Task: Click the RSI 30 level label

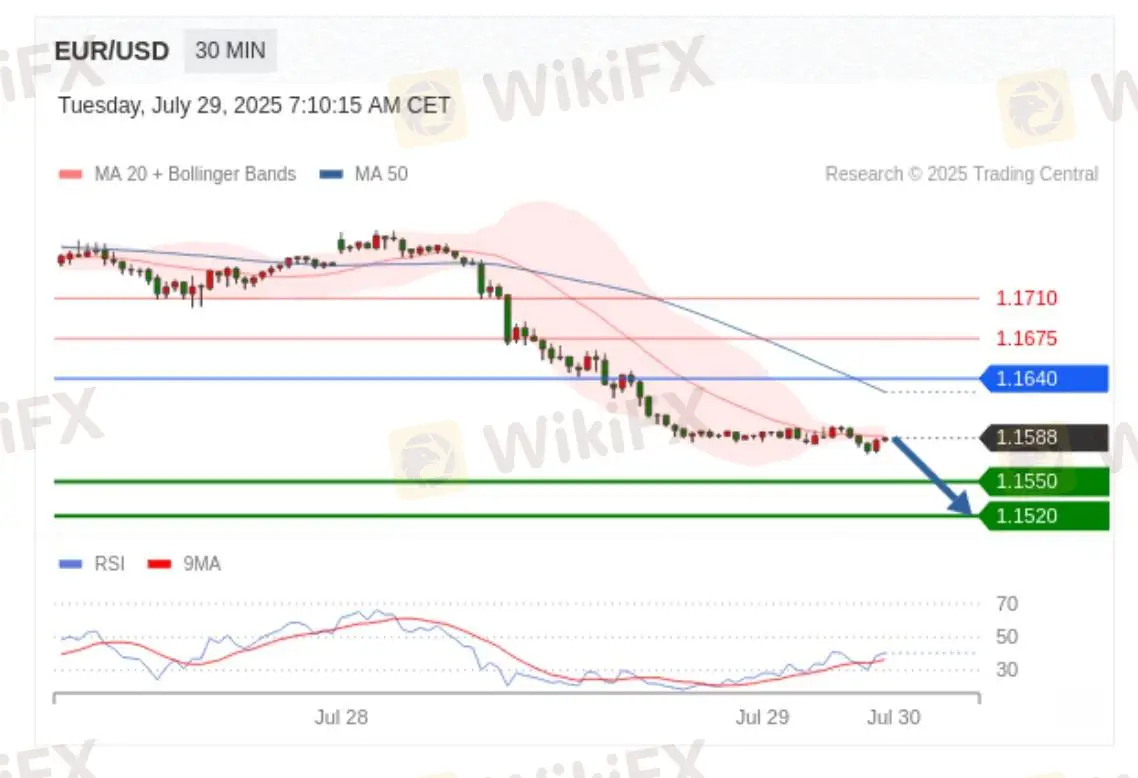Action: click(x=1007, y=670)
